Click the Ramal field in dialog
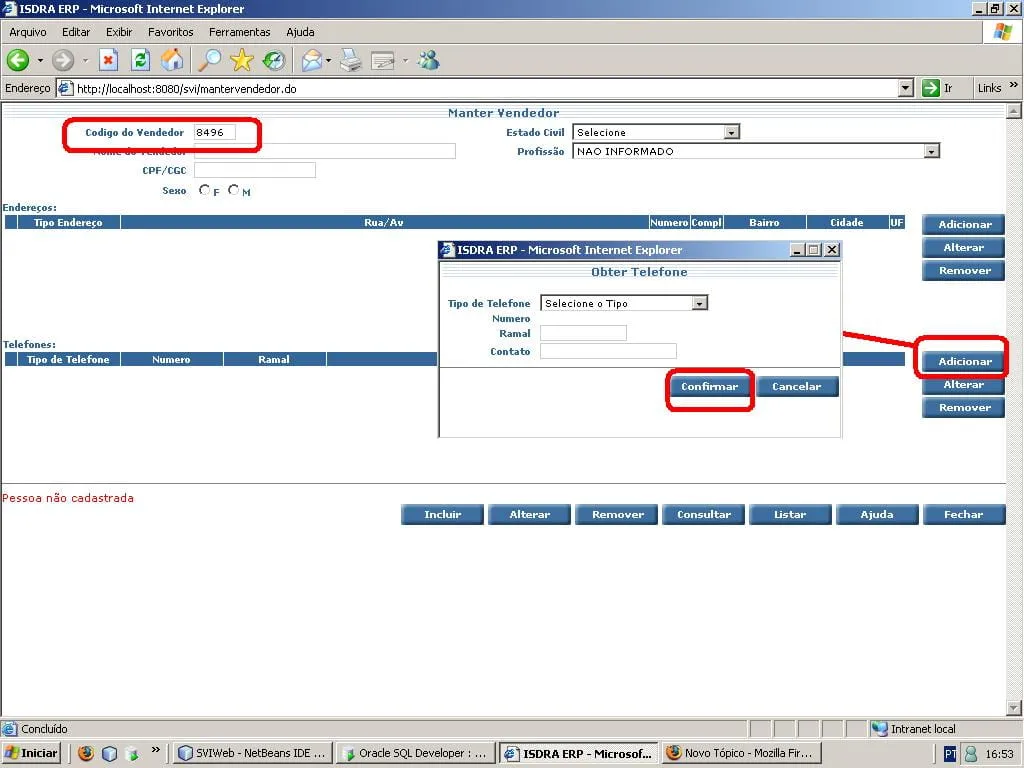 click(x=583, y=333)
